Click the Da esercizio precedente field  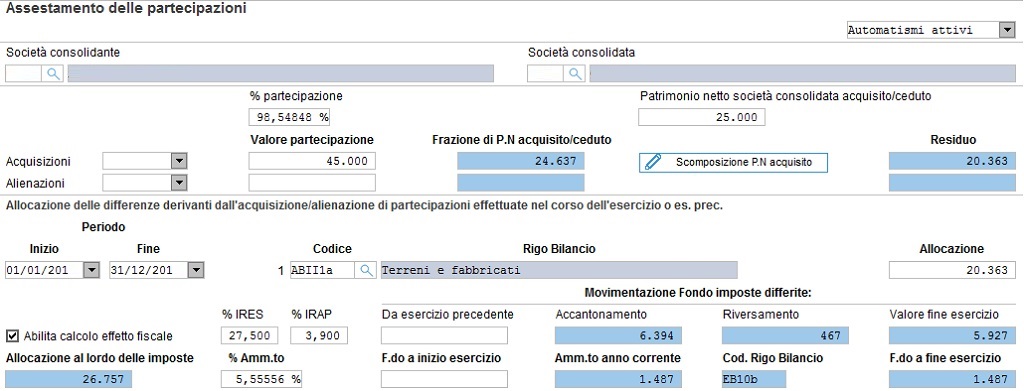point(444,336)
